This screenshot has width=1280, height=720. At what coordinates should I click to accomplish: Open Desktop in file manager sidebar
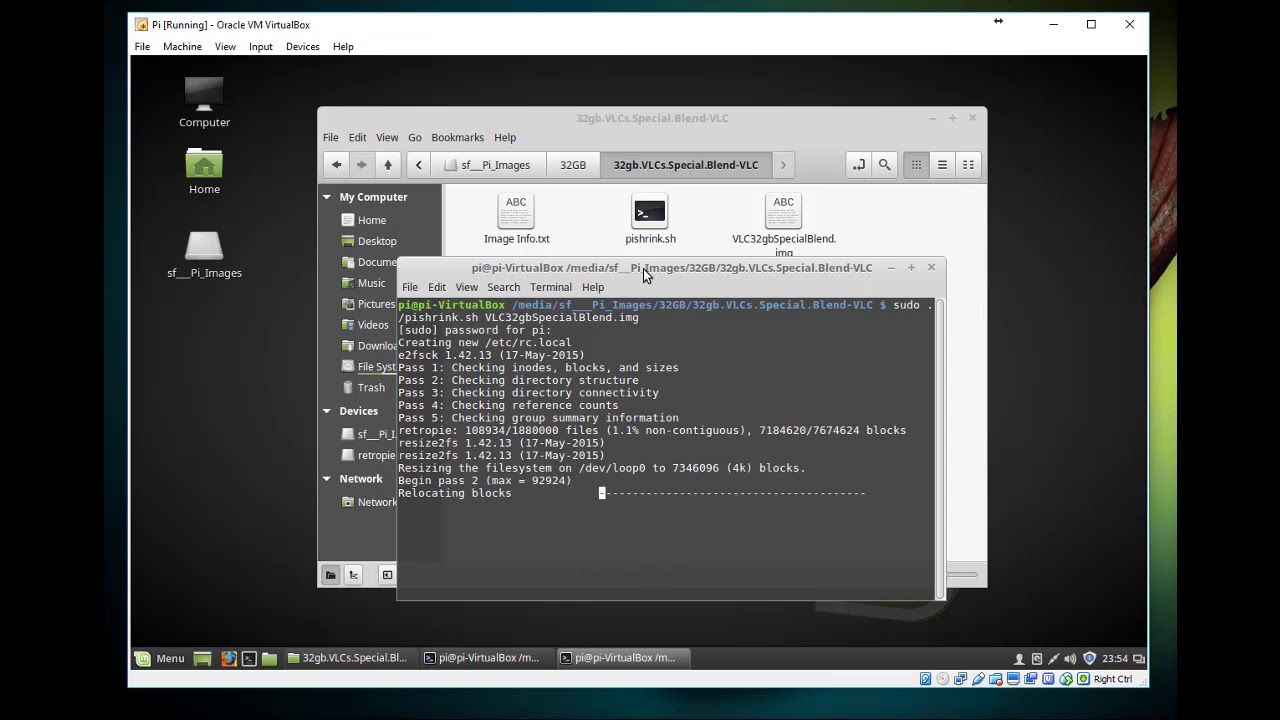click(x=377, y=241)
